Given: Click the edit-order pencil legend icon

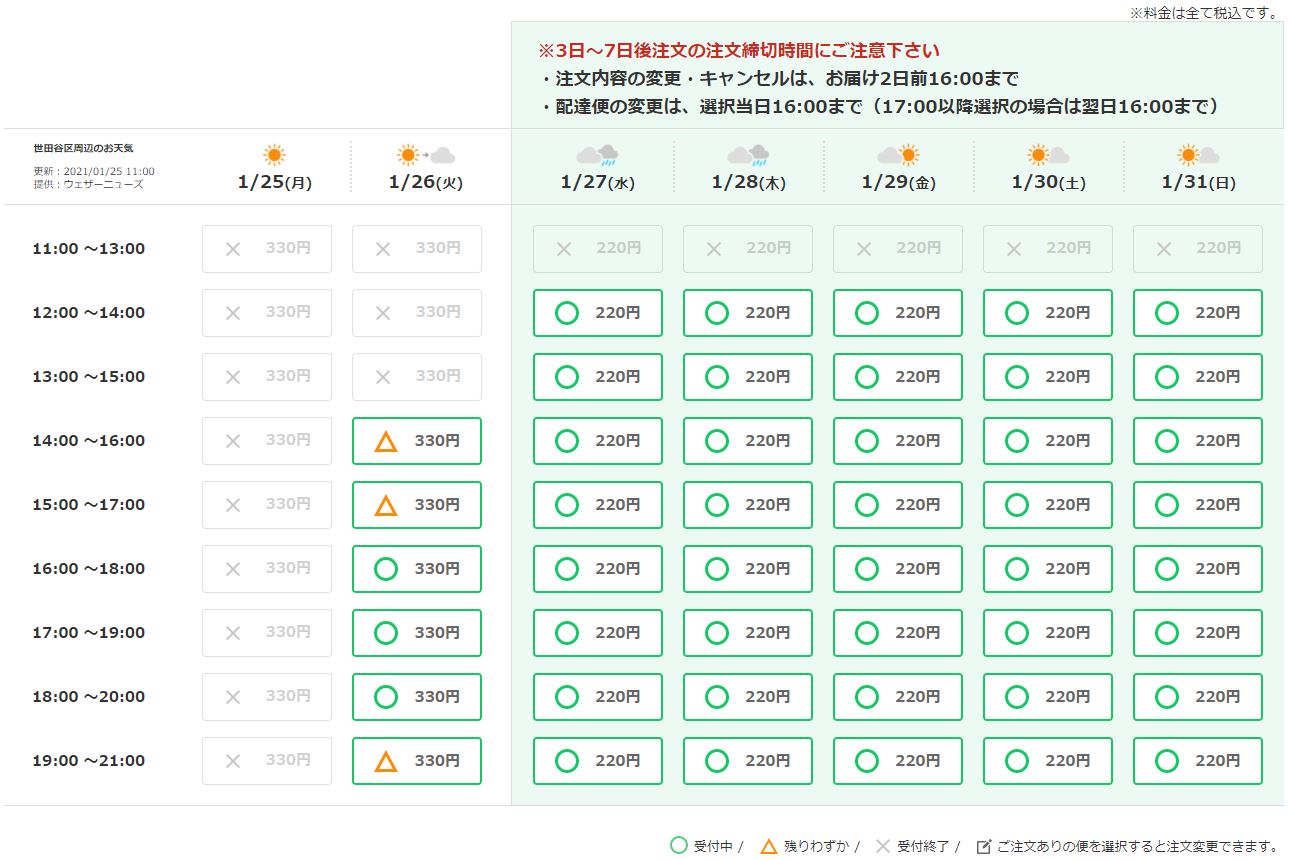Looking at the screenshot, I should (x=984, y=846).
